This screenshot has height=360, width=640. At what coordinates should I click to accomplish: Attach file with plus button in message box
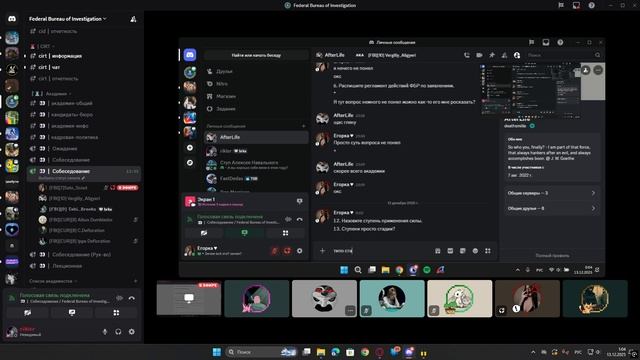[x=322, y=251]
